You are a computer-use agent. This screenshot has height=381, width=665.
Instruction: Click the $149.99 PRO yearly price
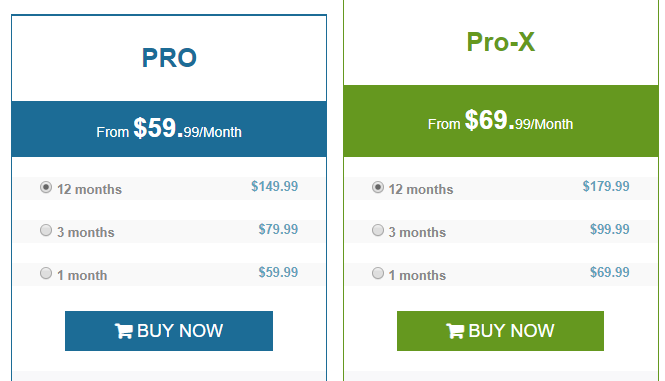pyautogui.click(x=274, y=186)
